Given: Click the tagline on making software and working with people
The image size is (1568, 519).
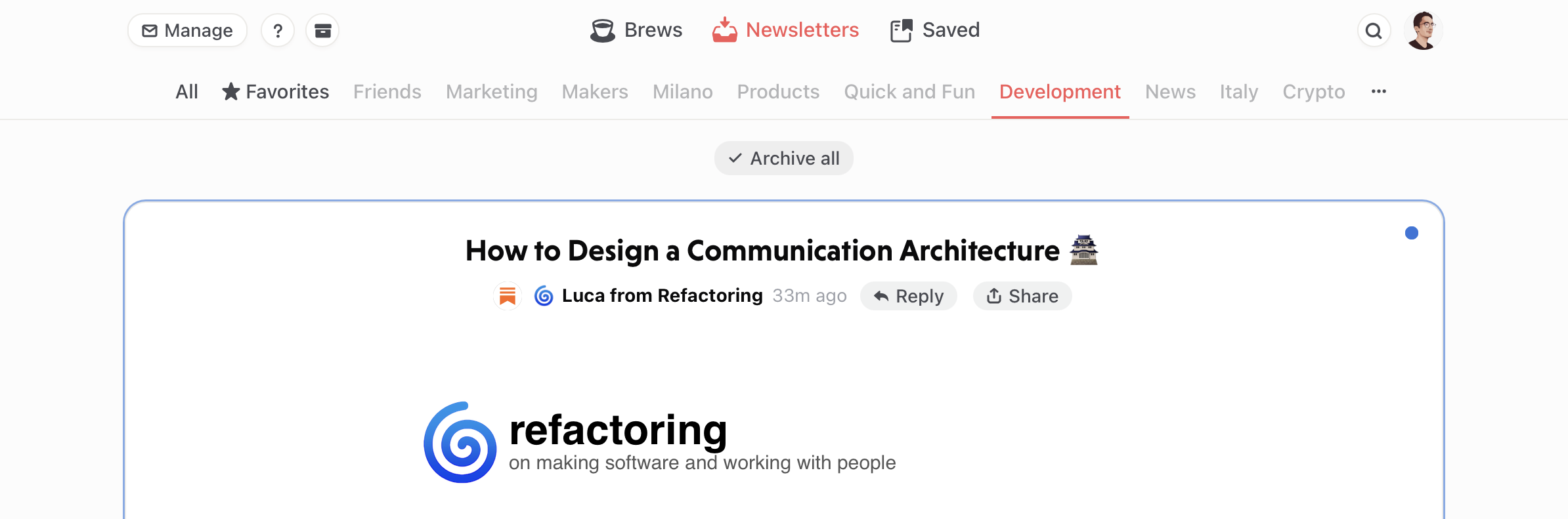Looking at the screenshot, I should [x=702, y=463].
